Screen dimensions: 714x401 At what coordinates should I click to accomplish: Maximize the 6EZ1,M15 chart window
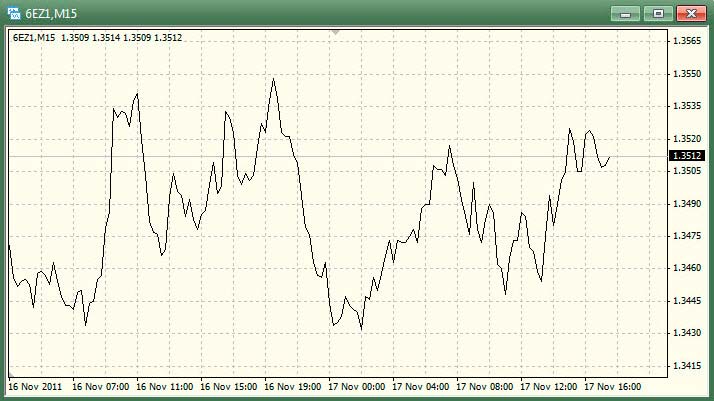657,13
